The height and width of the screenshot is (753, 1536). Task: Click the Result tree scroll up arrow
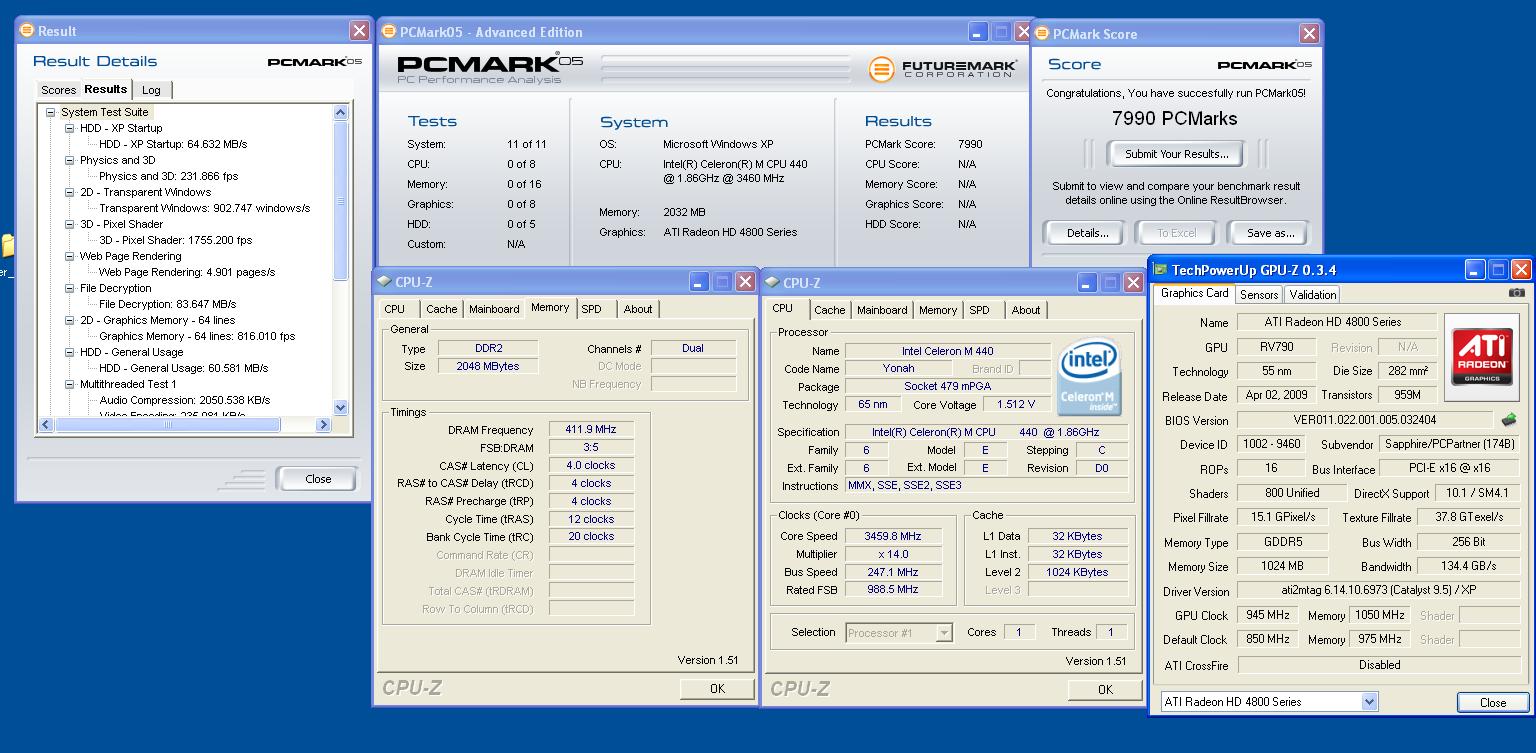(x=340, y=112)
